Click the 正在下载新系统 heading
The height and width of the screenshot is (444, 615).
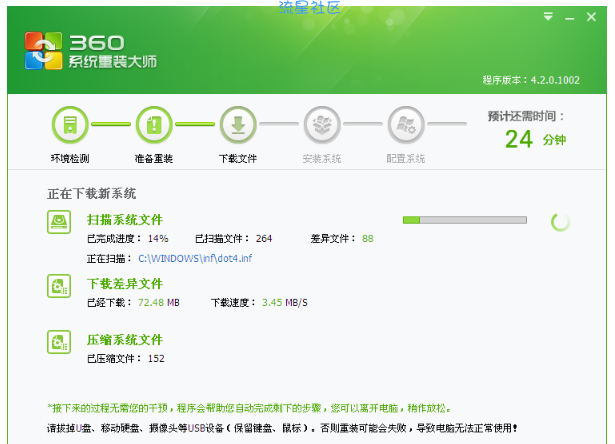(91, 193)
